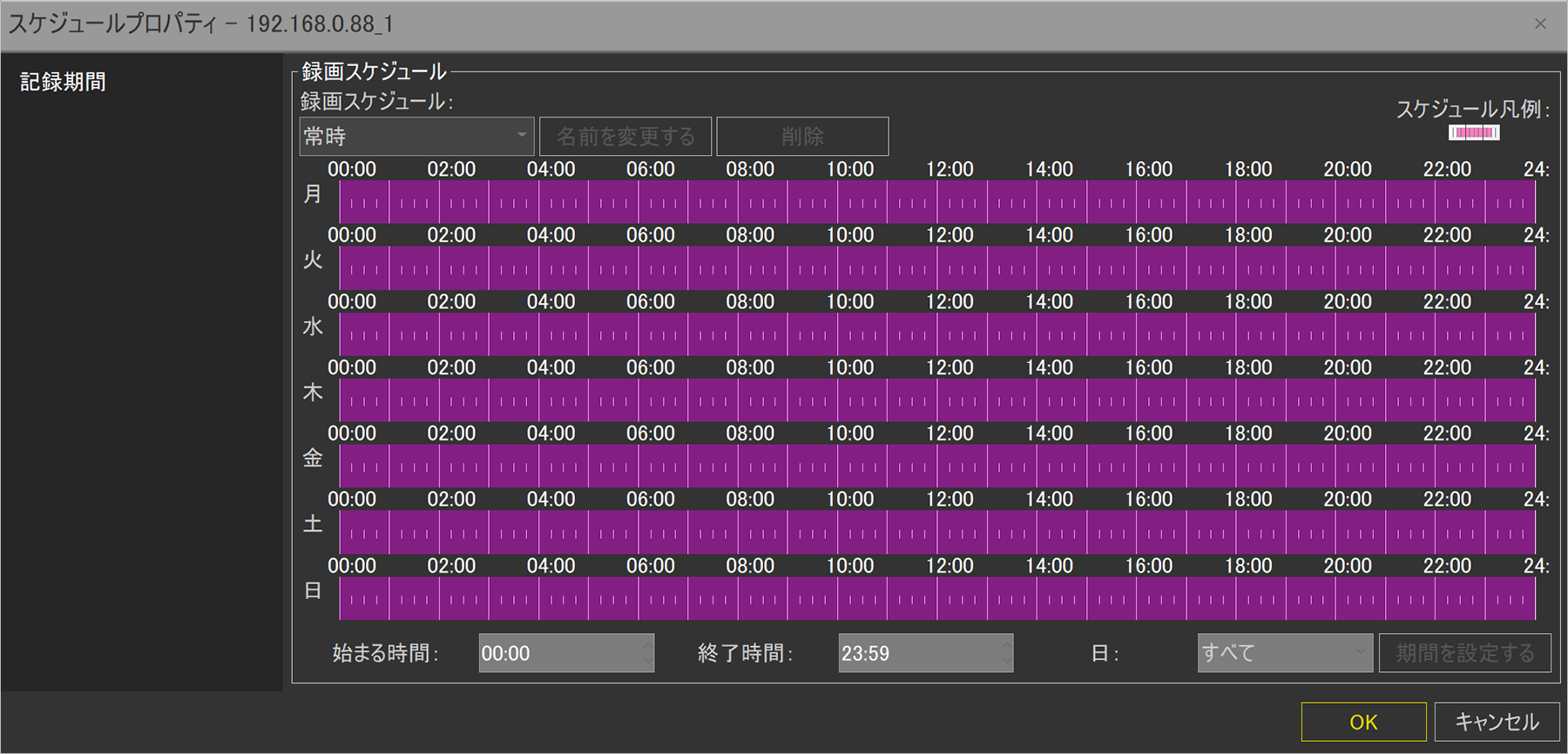The image size is (1568, 754).
Task: Click the 月 schedule bar at 08:00
Action: tap(739, 202)
